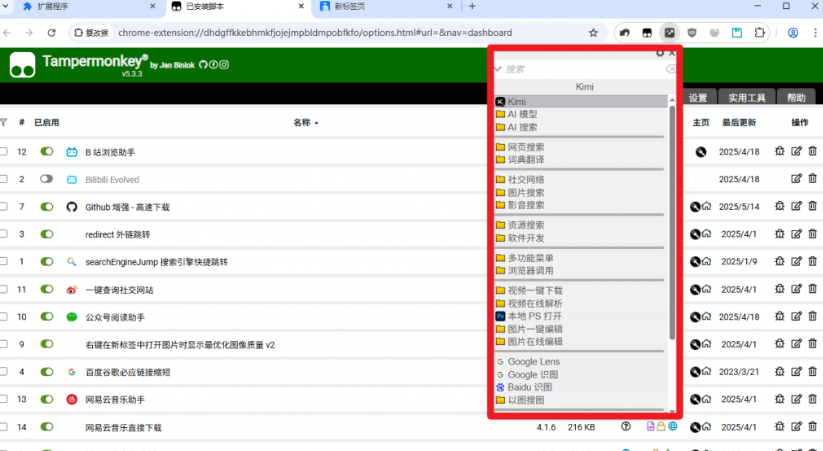The height and width of the screenshot is (451, 823).
Task: Bookmark this page with the star icon
Action: (x=593, y=32)
